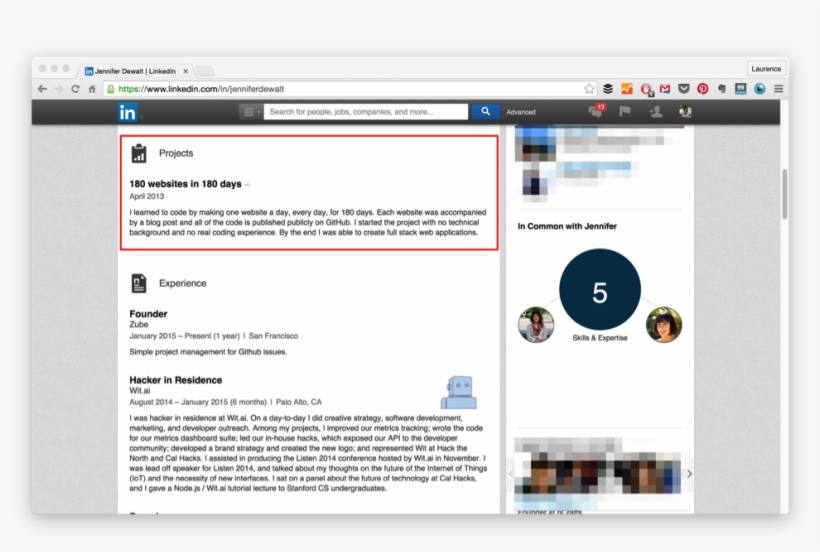
Task: Open the add connections person icon
Action: (655, 111)
